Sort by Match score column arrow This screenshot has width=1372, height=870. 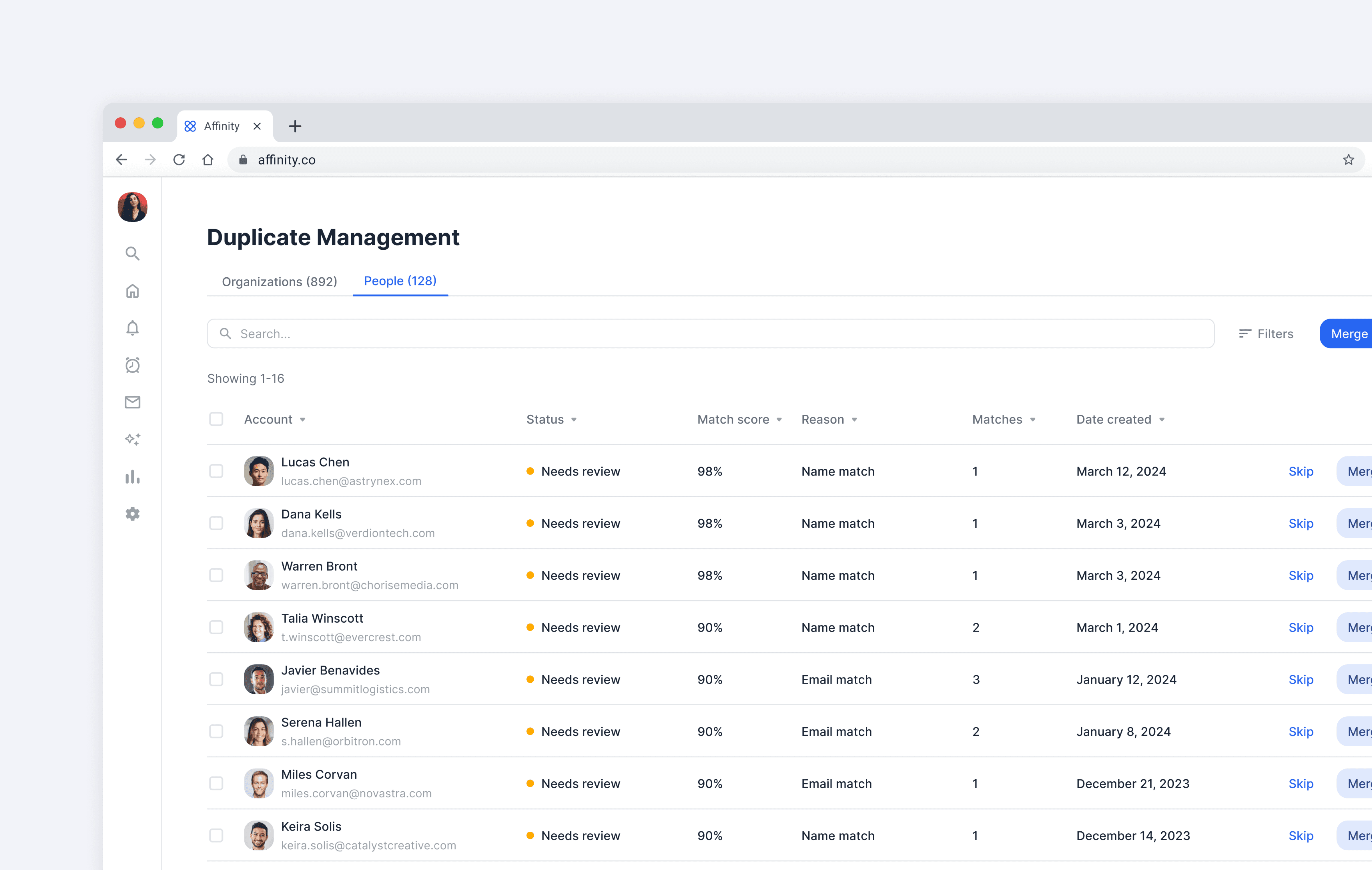click(779, 420)
